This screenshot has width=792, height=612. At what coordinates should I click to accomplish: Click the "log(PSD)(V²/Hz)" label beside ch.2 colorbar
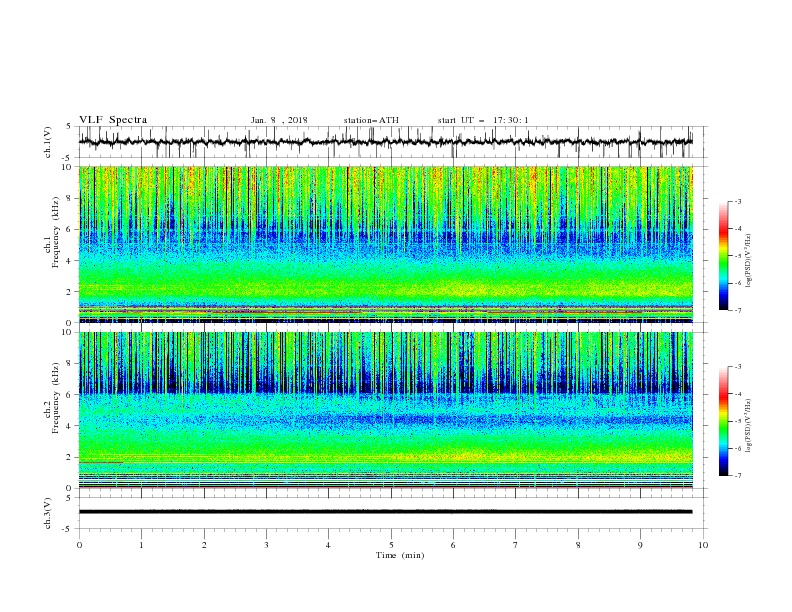click(748, 425)
